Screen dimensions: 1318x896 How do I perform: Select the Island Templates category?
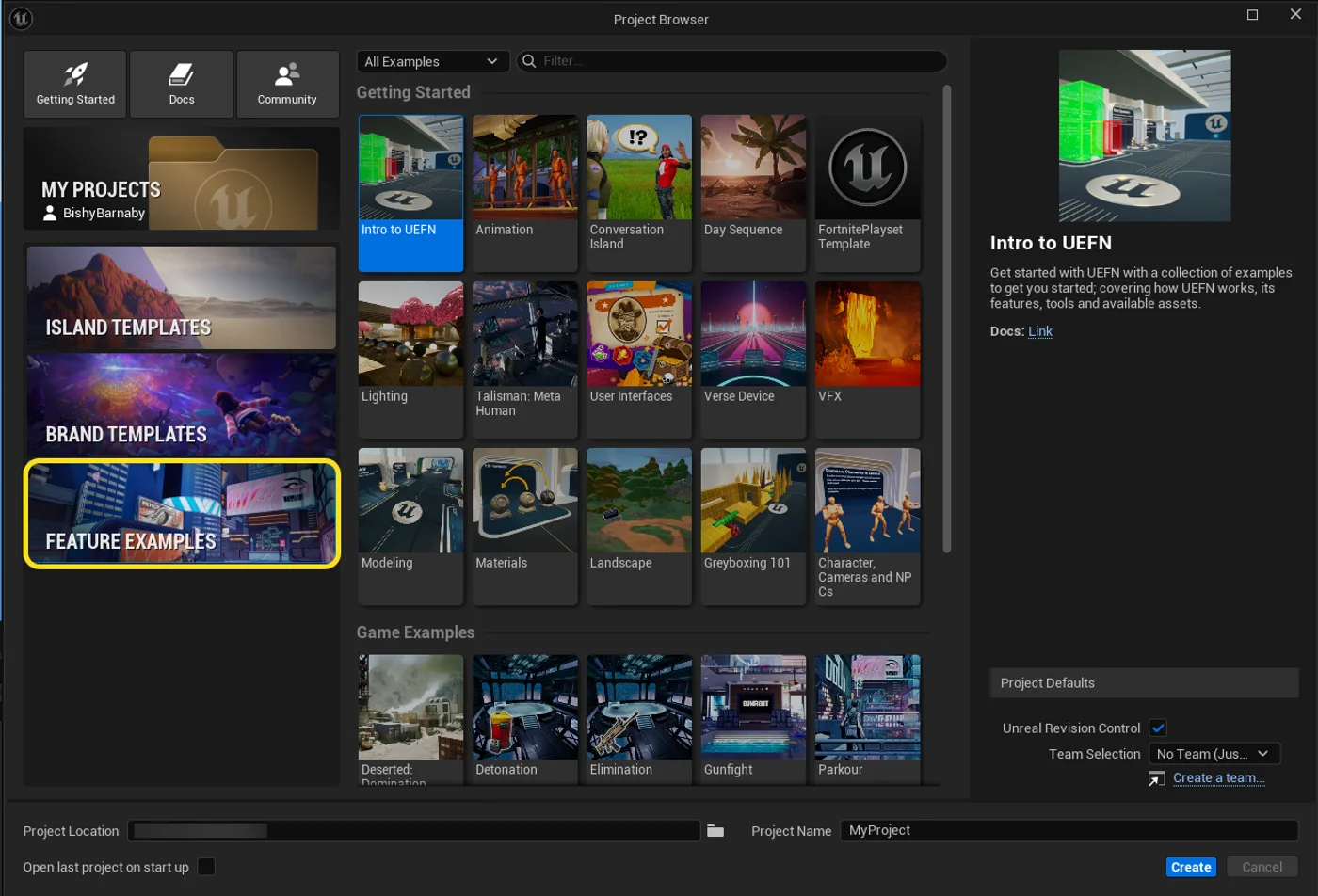point(182,298)
